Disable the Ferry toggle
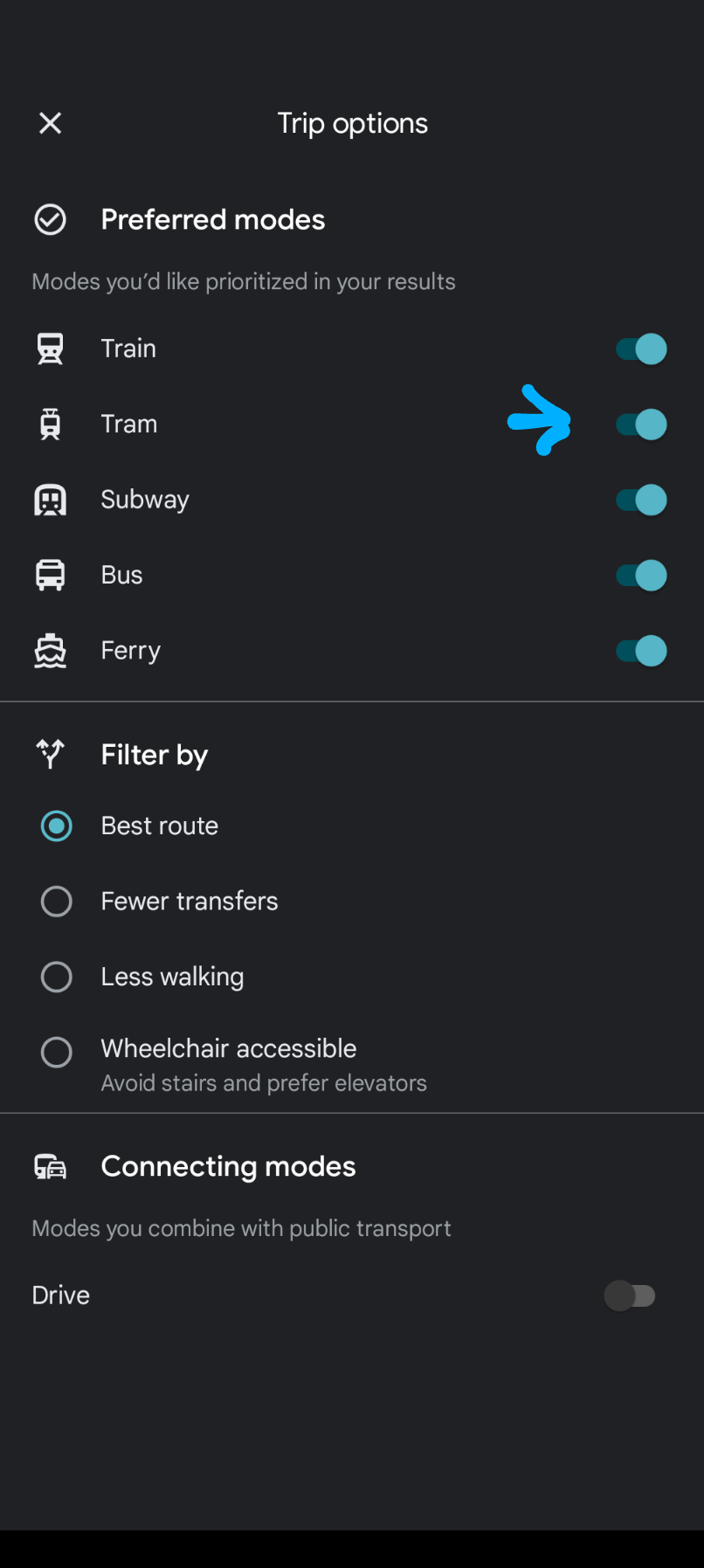 641,651
